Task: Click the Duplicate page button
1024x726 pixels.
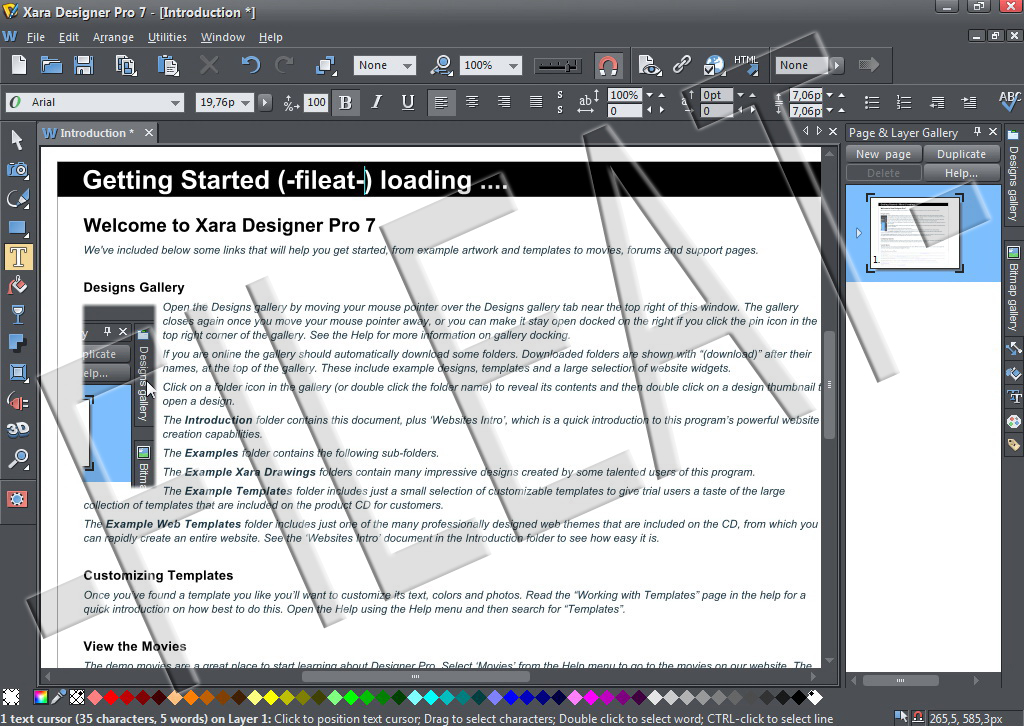Action: coord(961,154)
